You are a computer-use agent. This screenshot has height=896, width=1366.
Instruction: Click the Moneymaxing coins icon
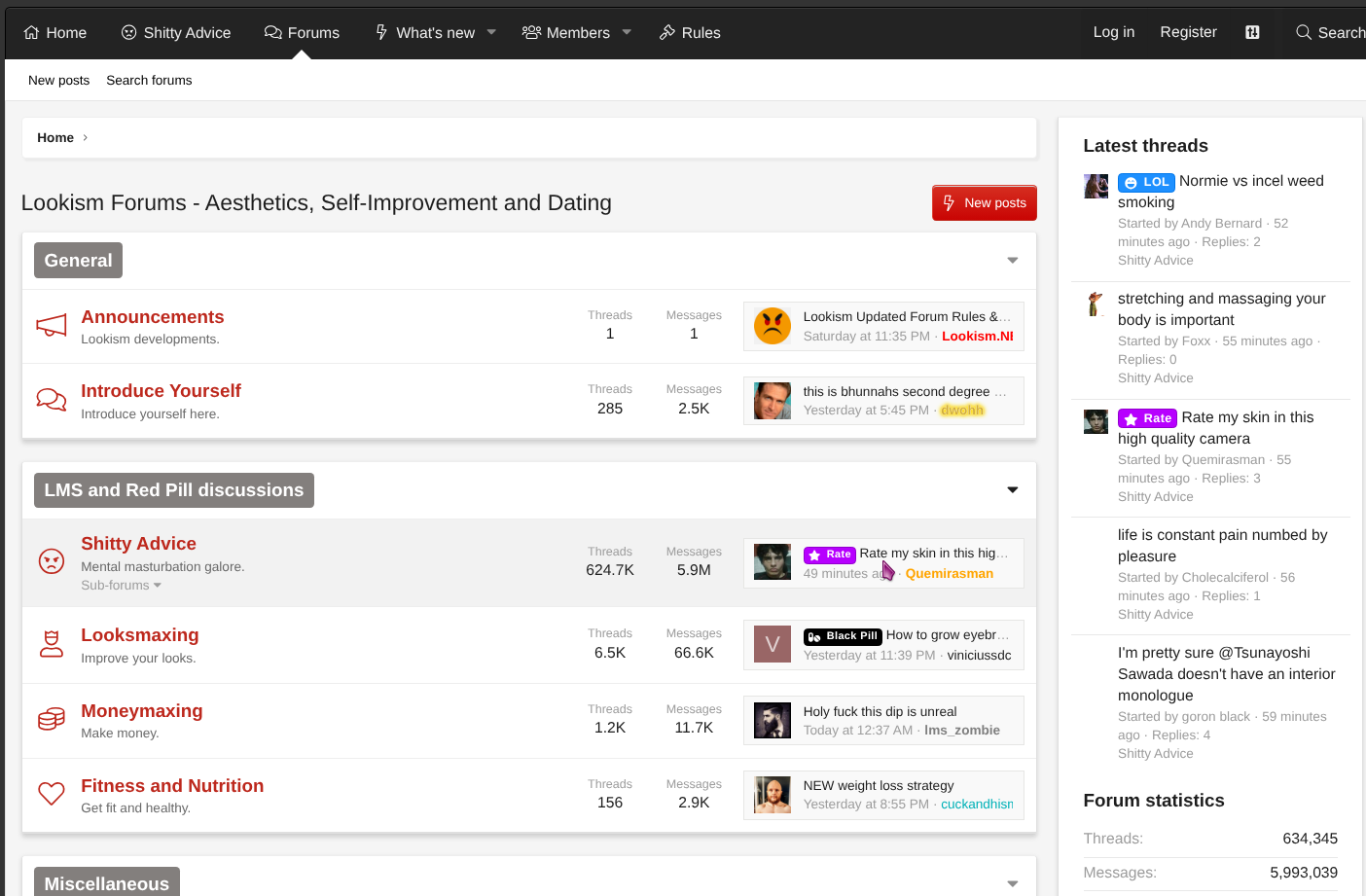pos(52,720)
